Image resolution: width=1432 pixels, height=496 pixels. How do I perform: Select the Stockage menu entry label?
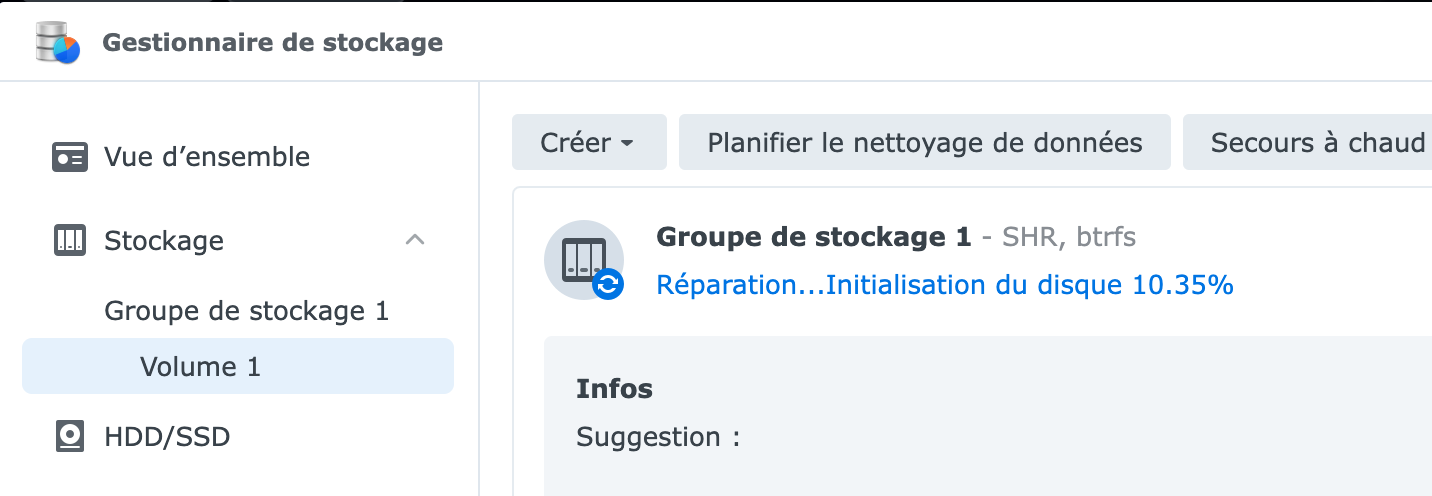click(x=164, y=241)
